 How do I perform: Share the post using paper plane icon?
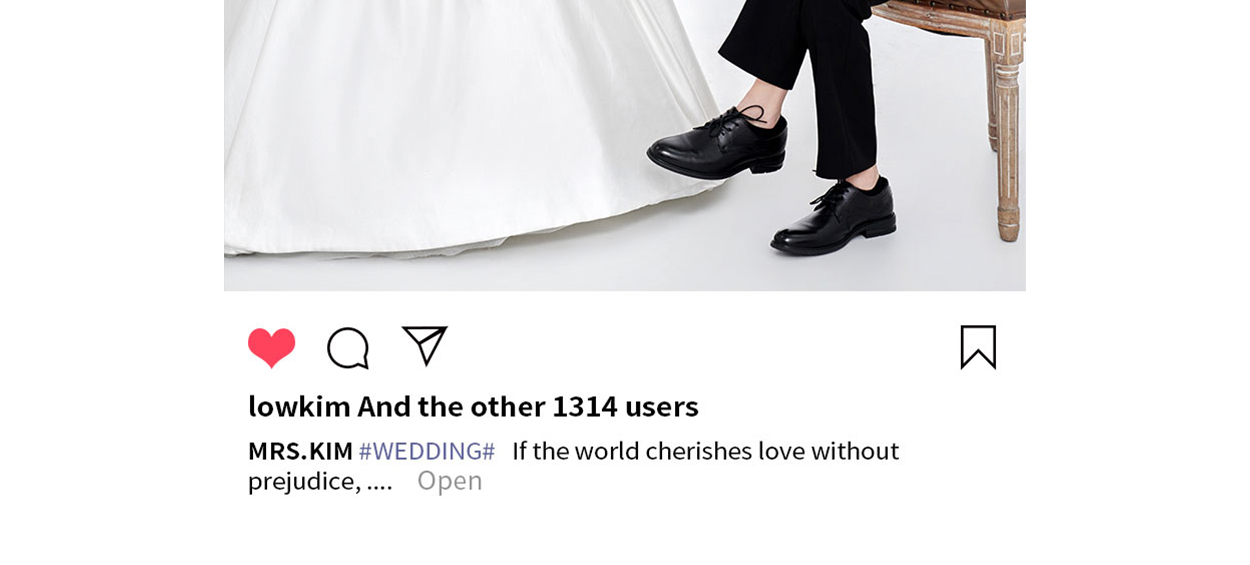tap(424, 346)
